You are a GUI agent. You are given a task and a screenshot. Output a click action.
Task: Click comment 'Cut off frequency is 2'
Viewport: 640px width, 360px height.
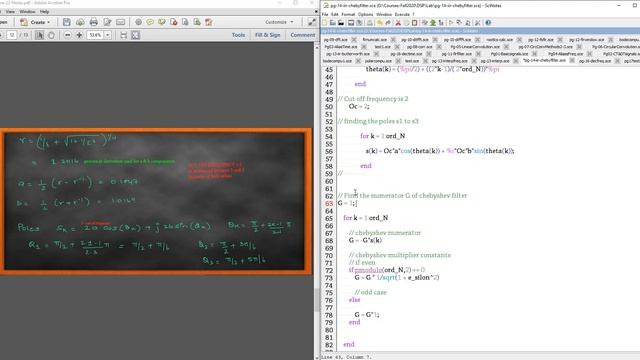coord(373,99)
